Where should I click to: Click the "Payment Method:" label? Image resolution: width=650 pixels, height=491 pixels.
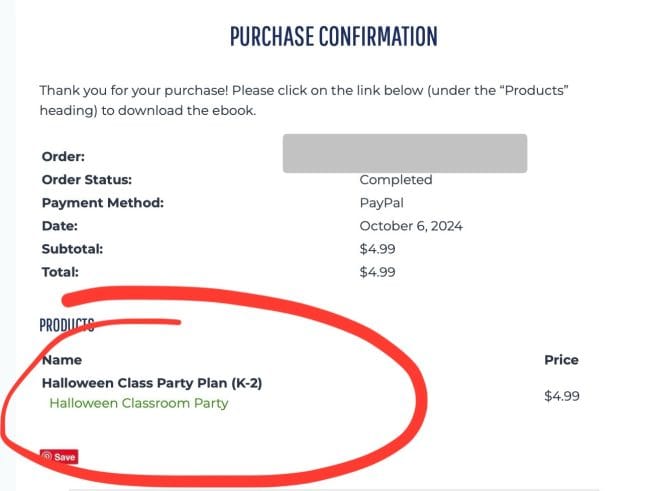tap(102, 203)
